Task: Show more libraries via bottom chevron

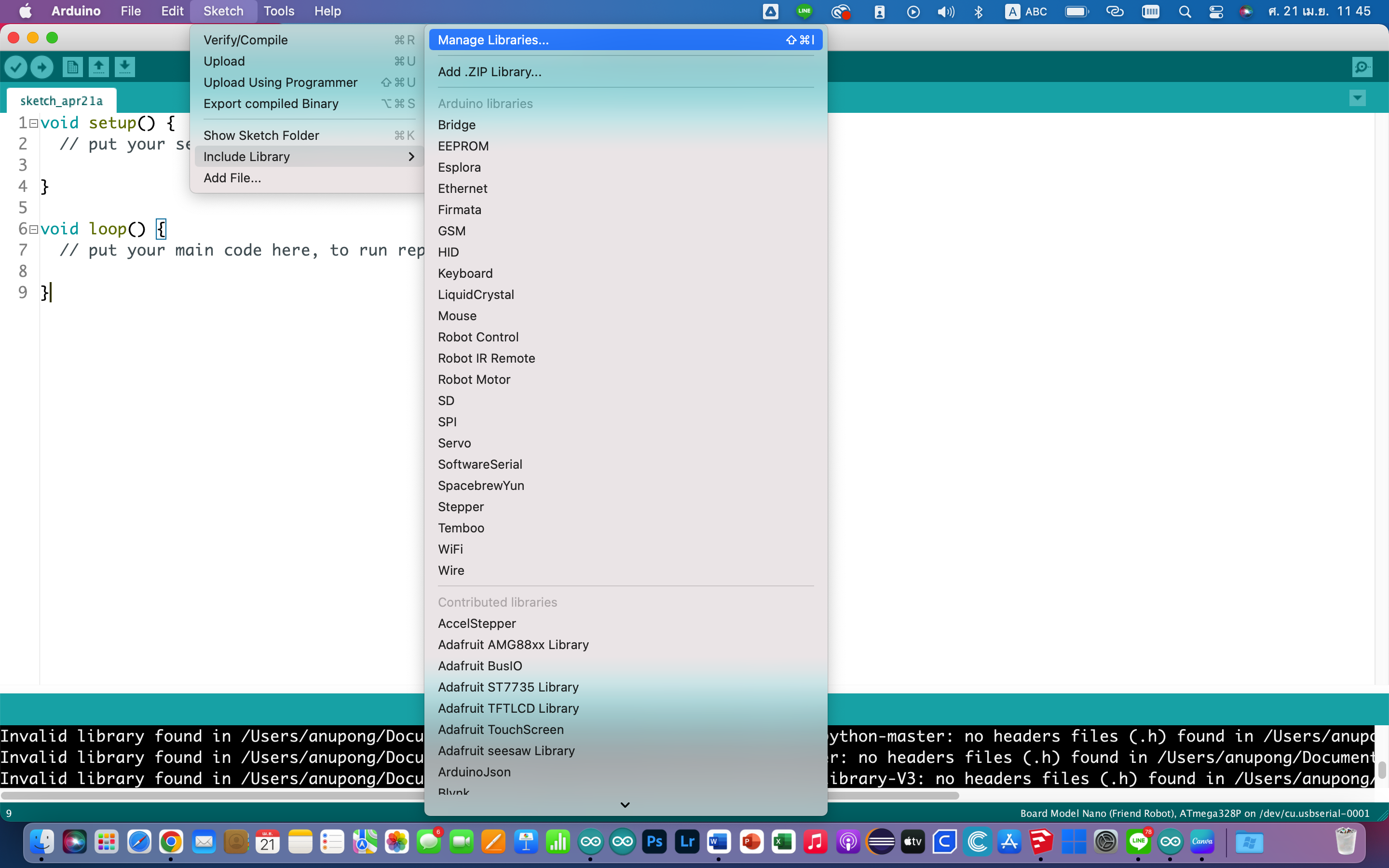Action: point(625,805)
